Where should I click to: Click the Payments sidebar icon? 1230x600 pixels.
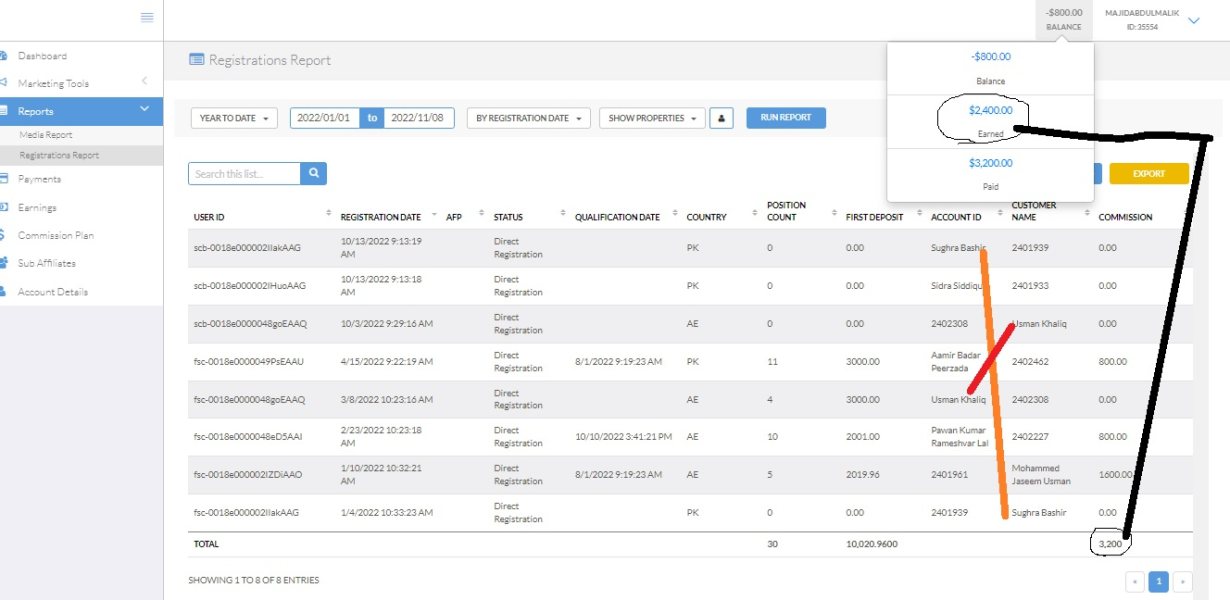coord(4,179)
